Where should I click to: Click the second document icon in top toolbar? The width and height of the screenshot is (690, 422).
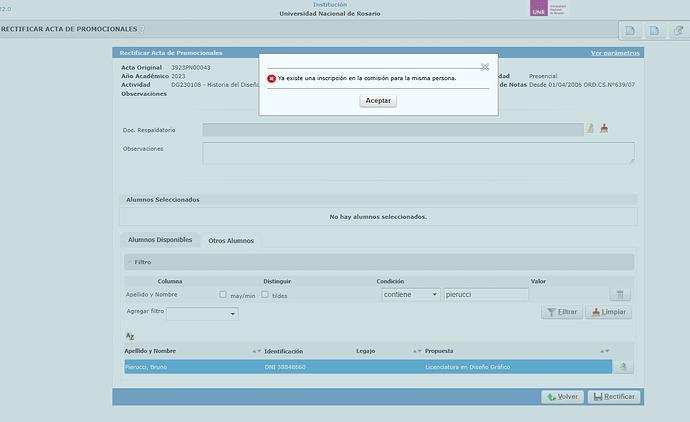[x=654, y=30]
